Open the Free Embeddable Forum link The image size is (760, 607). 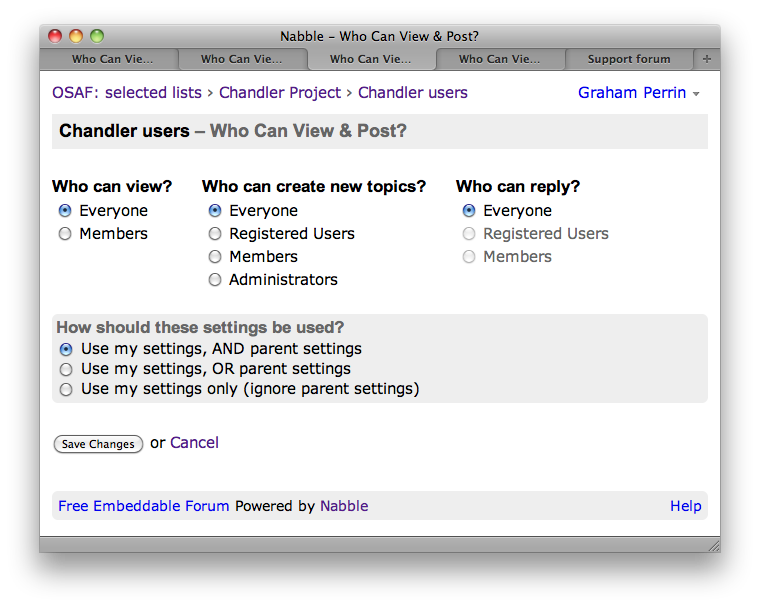[x=144, y=506]
